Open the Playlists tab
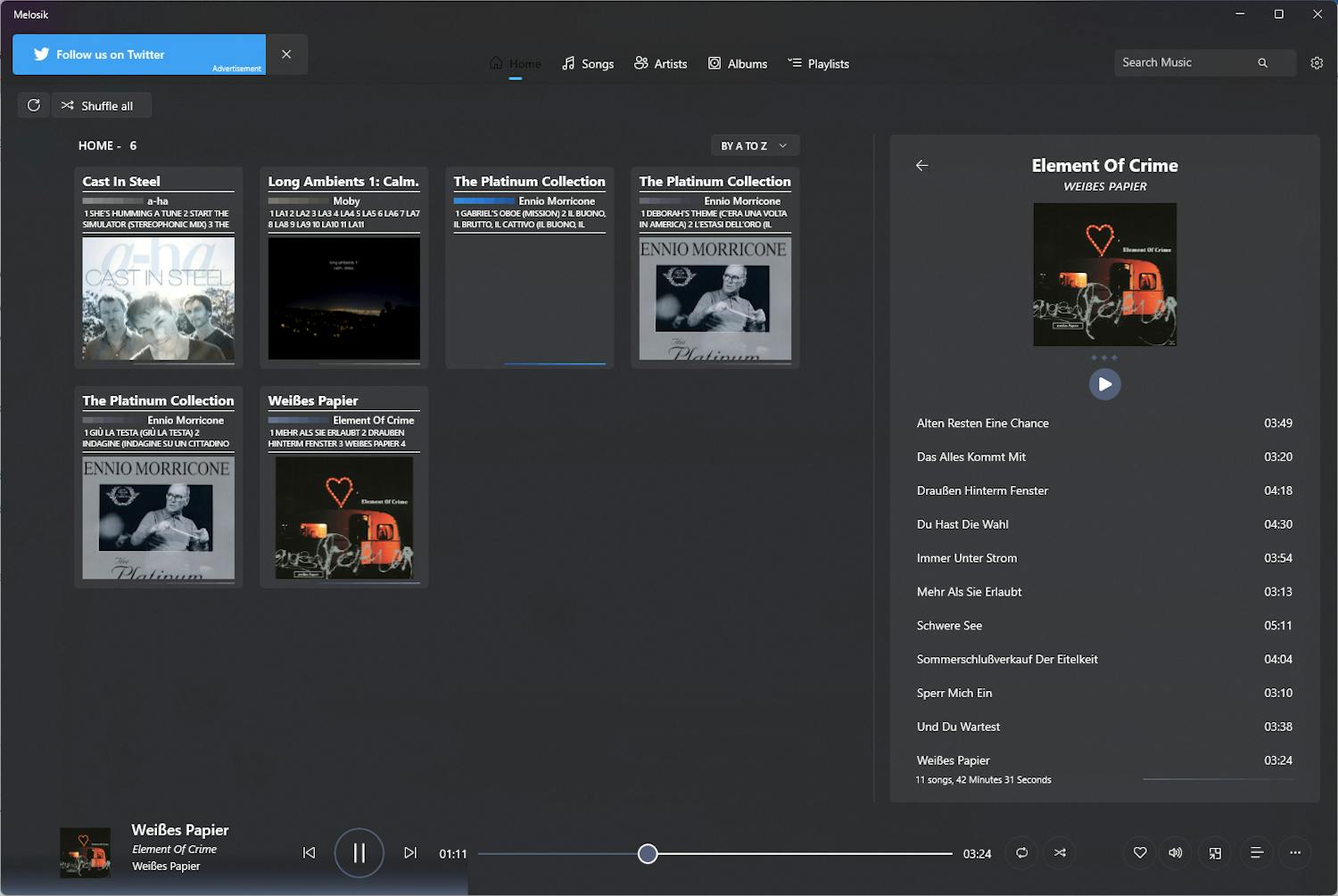The image size is (1338, 896). click(818, 63)
